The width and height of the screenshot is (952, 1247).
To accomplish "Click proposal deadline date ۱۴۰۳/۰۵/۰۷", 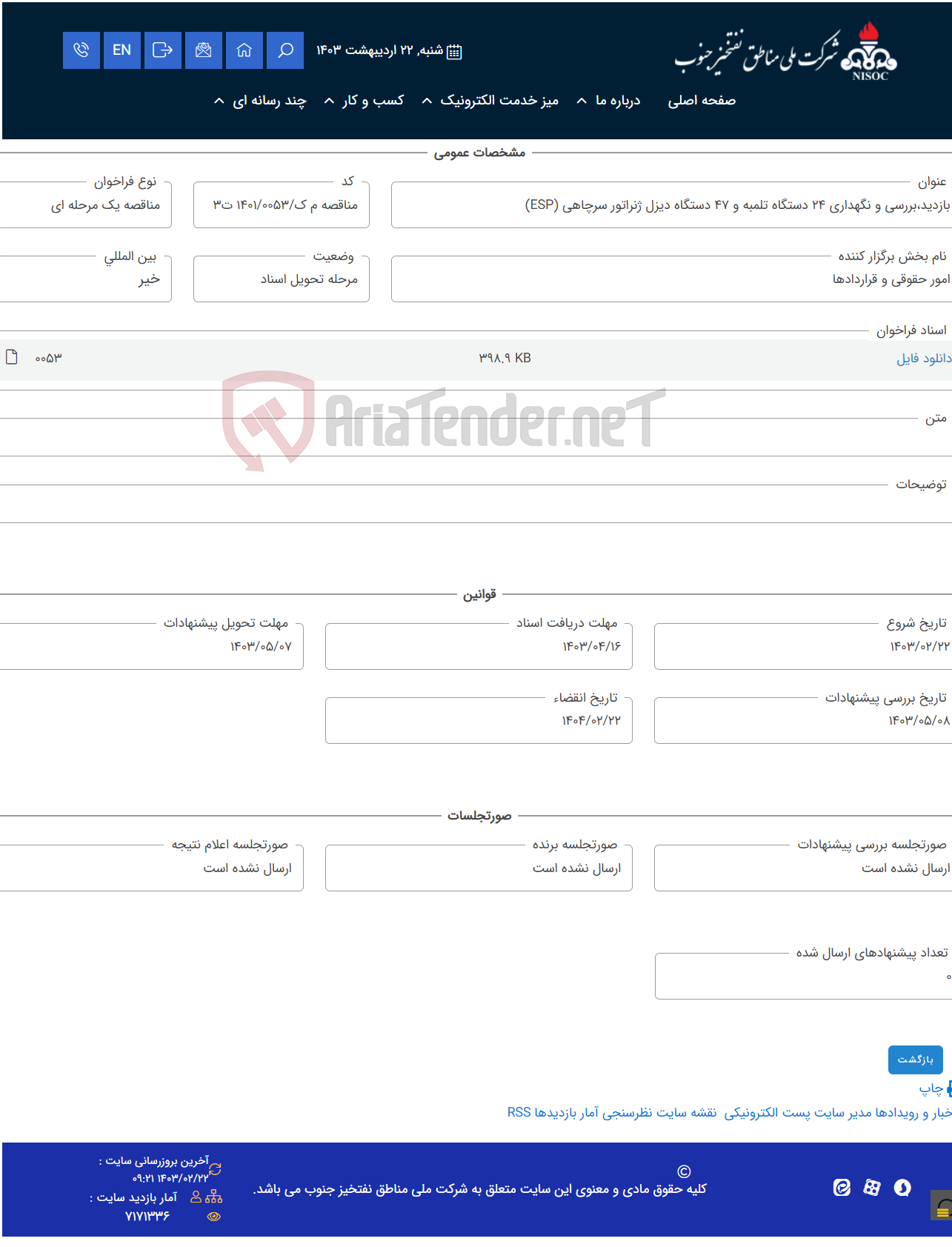I will click(261, 647).
